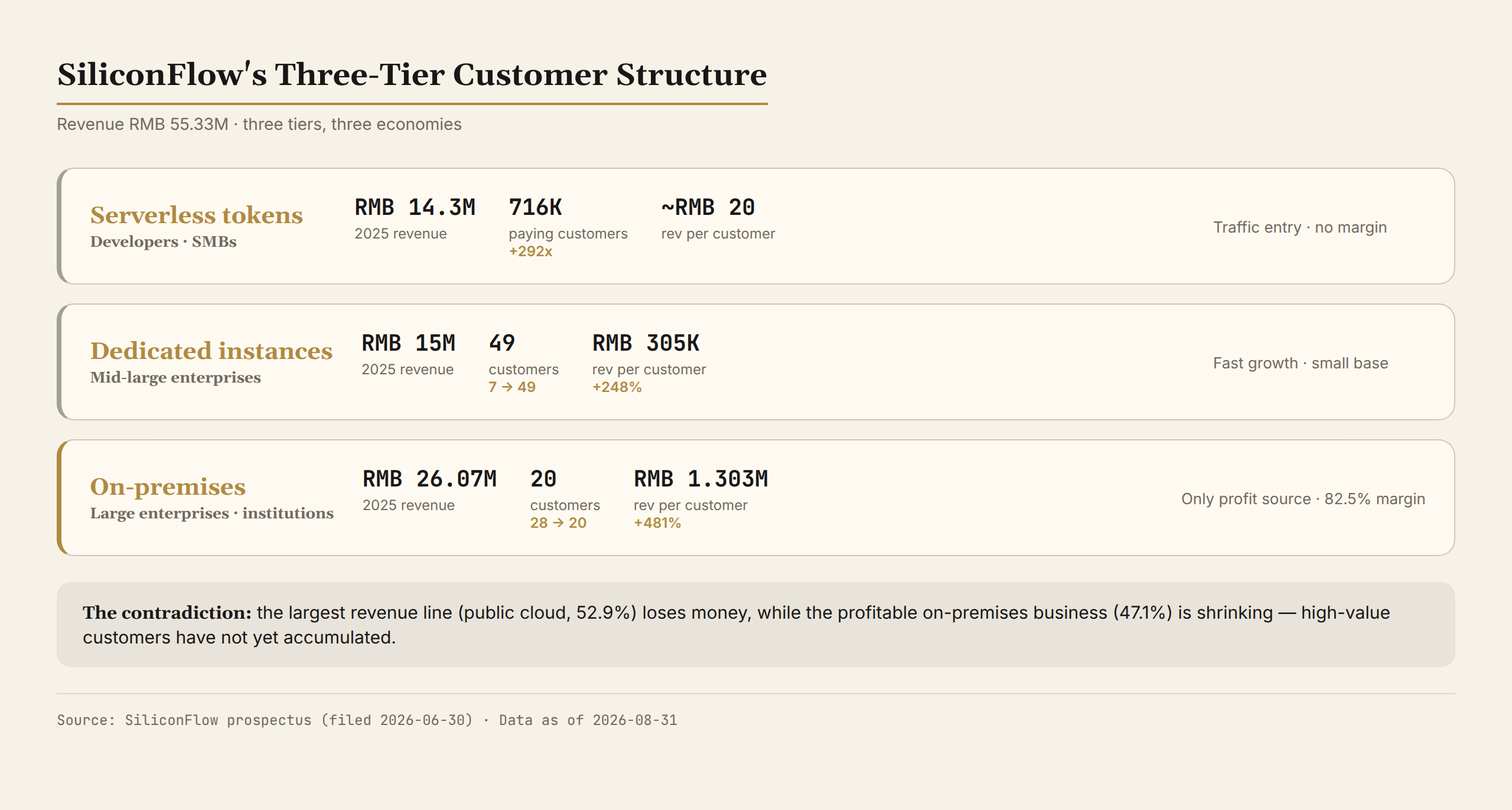Select the RMB 14.3M revenue figure
1512x810 pixels.
tap(415, 207)
